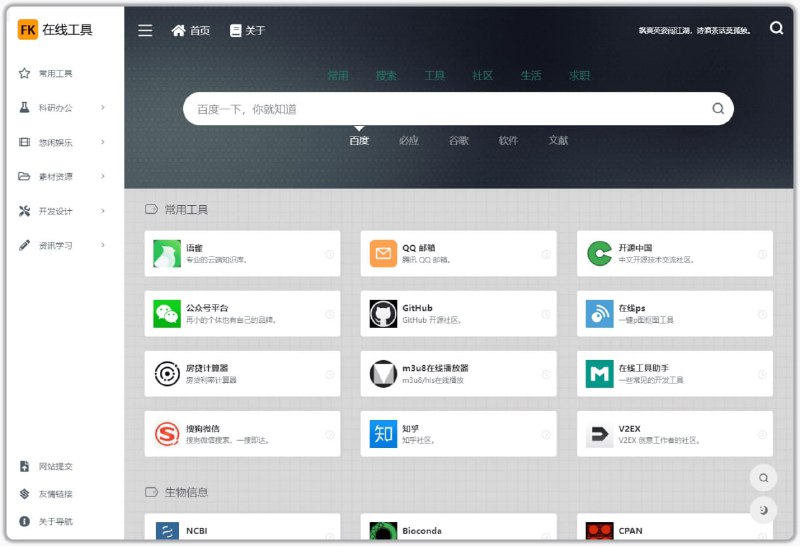
Task: Open the 房贷计算器 icon
Action: 167,374
